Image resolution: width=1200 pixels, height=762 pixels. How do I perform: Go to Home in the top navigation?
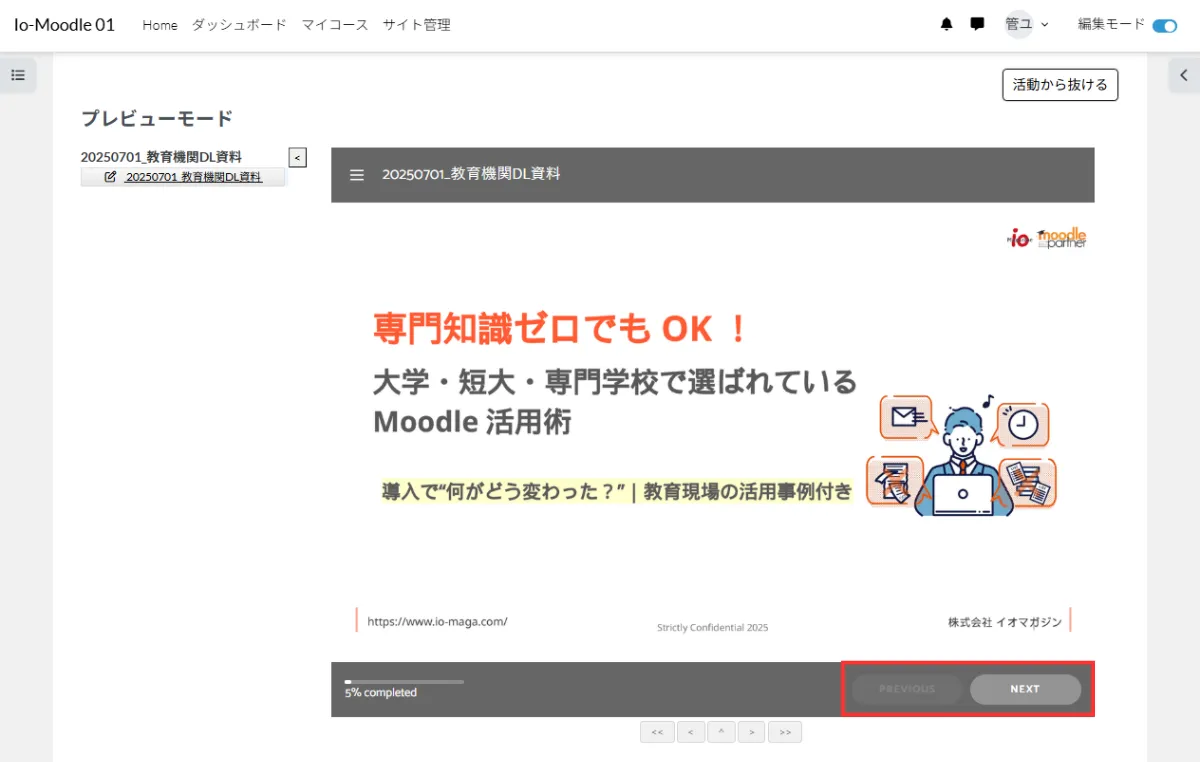160,25
